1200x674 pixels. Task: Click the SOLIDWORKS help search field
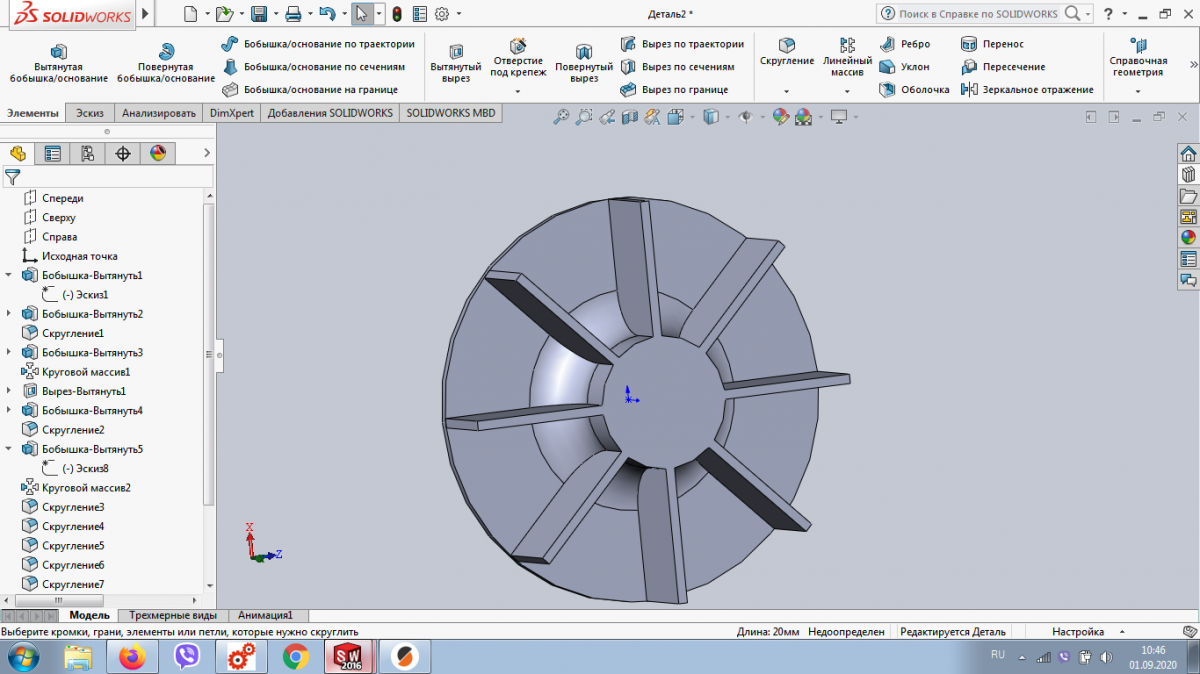(978, 14)
